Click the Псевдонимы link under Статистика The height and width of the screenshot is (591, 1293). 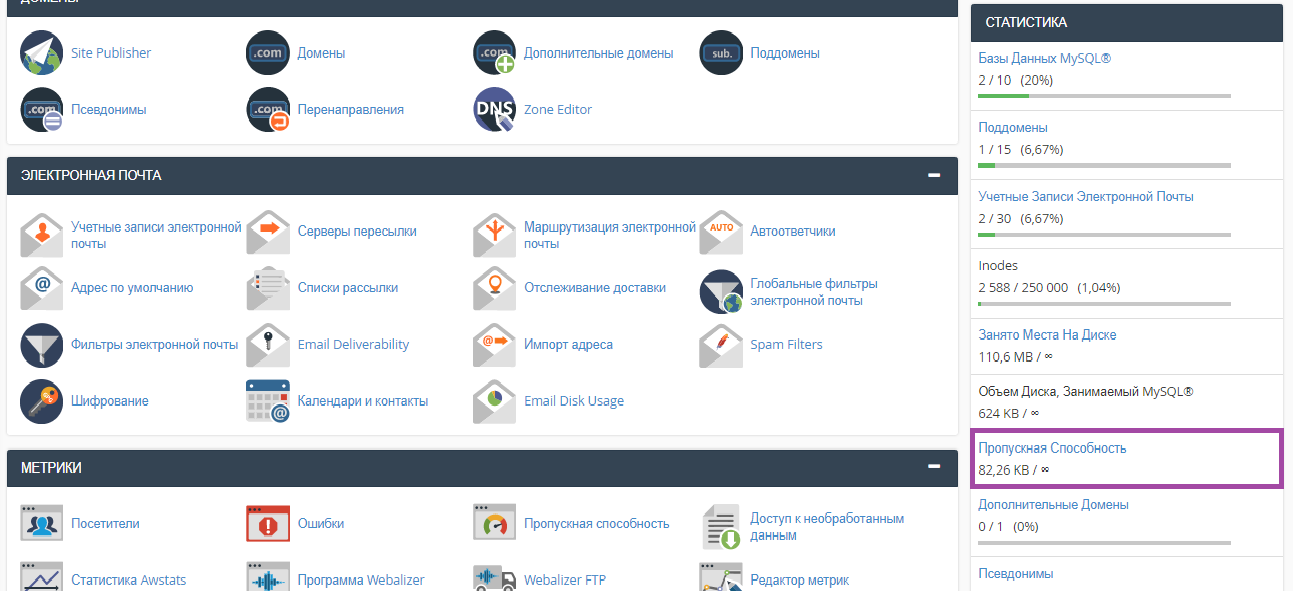(x=1016, y=574)
